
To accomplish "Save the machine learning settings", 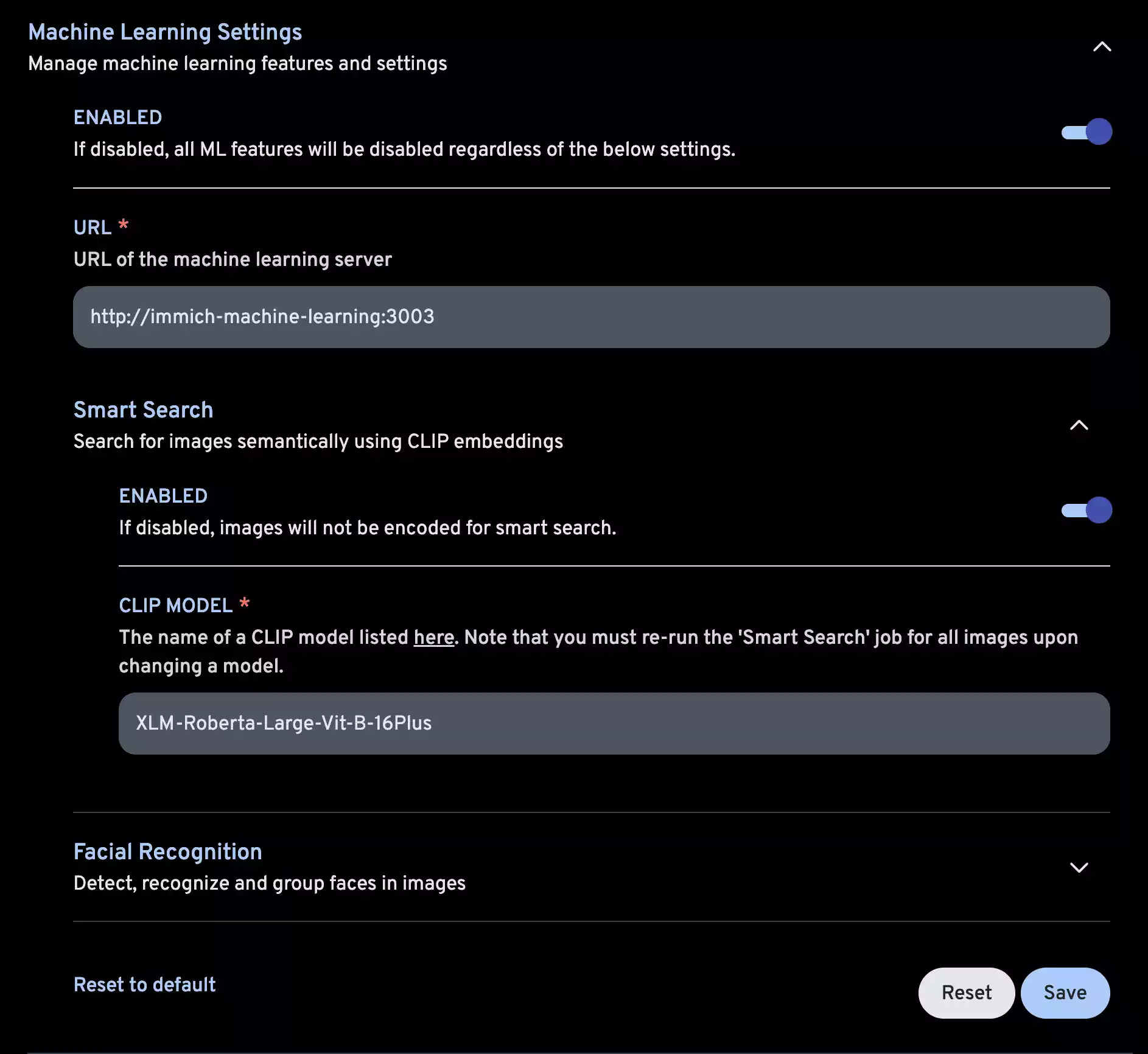I will point(1065,993).
